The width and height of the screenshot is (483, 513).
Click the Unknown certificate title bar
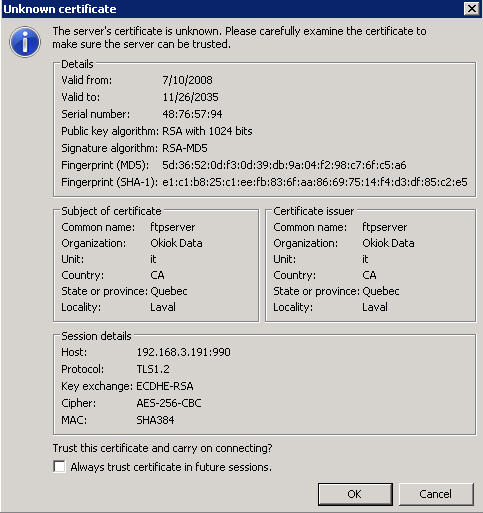click(x=233, y=9)
